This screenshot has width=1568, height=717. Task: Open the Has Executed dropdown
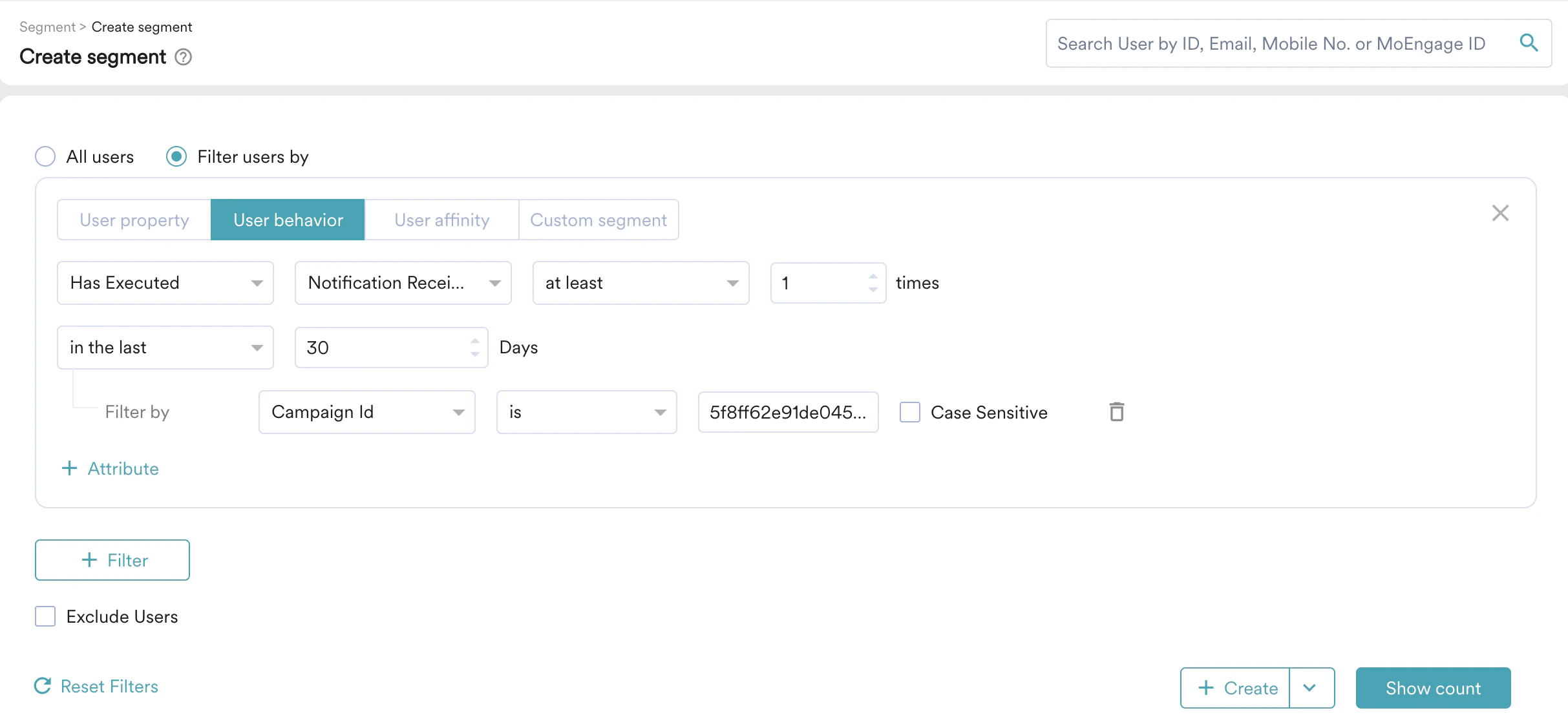coord(165,283)
